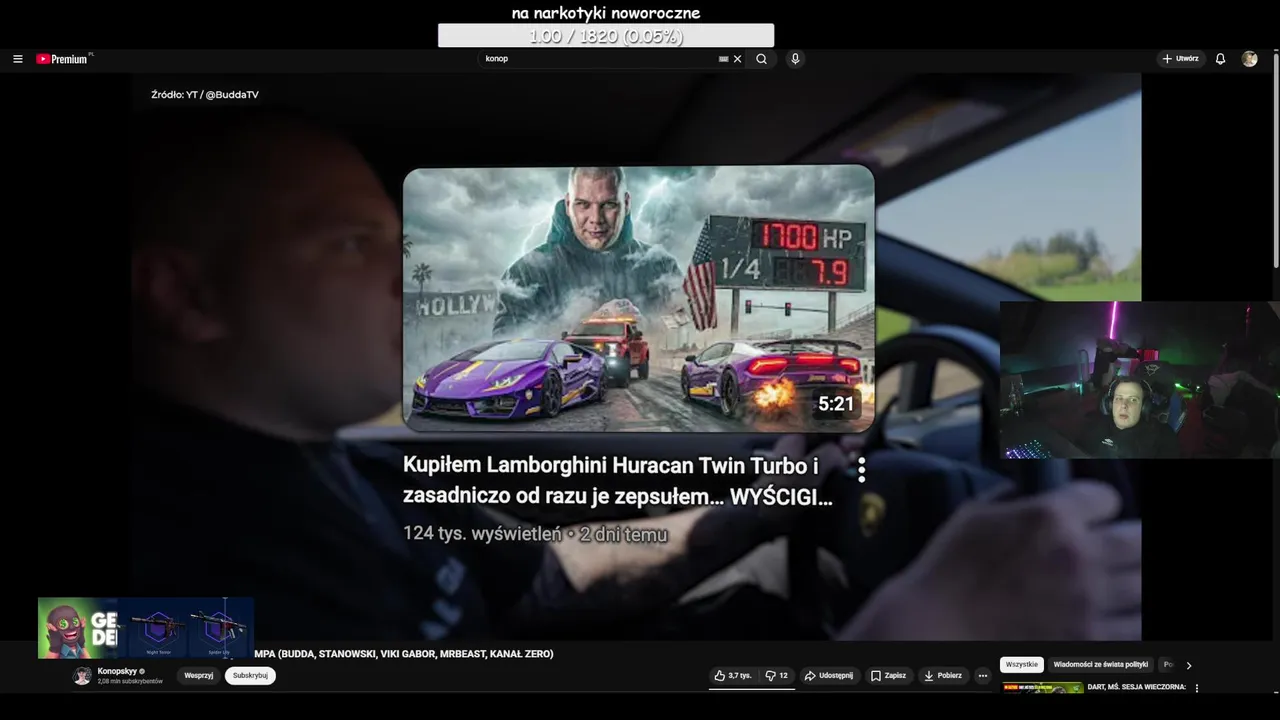Download video via the Pobierz button

(943, 676)
